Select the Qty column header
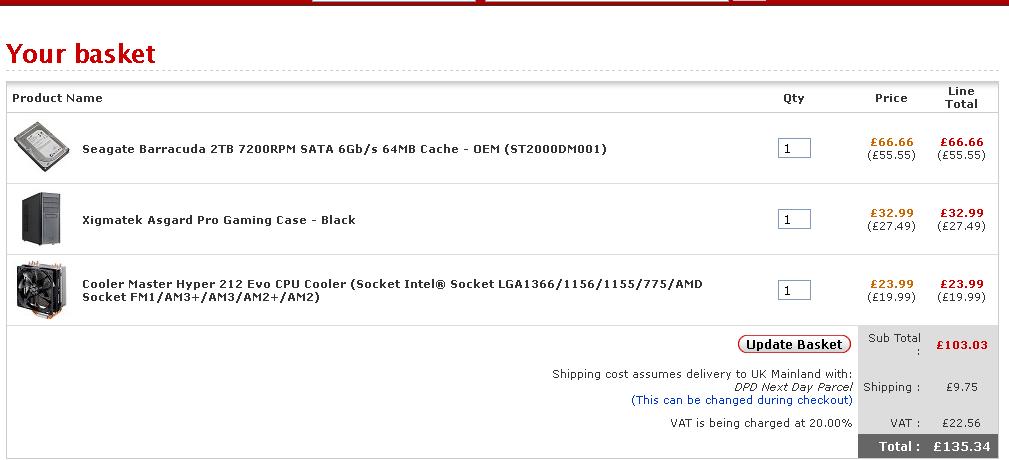Screen dimensions: 1009x460 [x=793, y=98]
